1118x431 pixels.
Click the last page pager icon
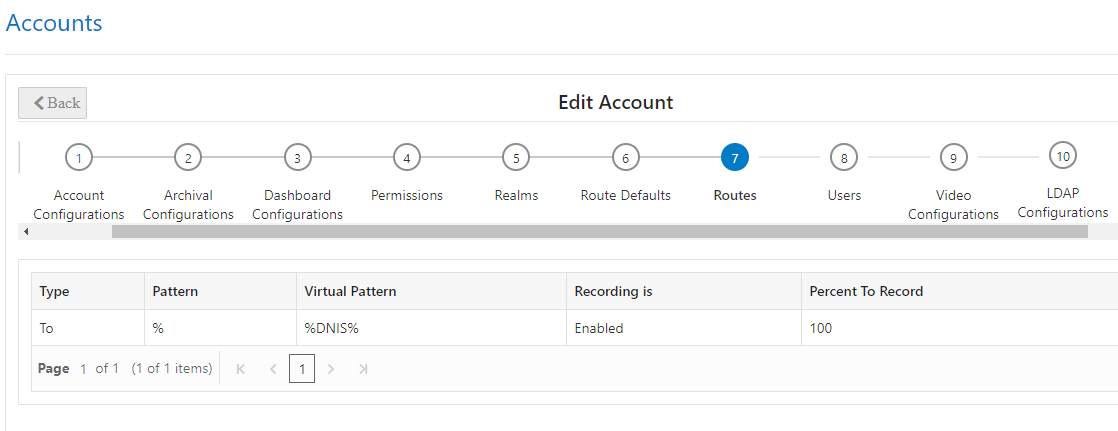(363, 369)
